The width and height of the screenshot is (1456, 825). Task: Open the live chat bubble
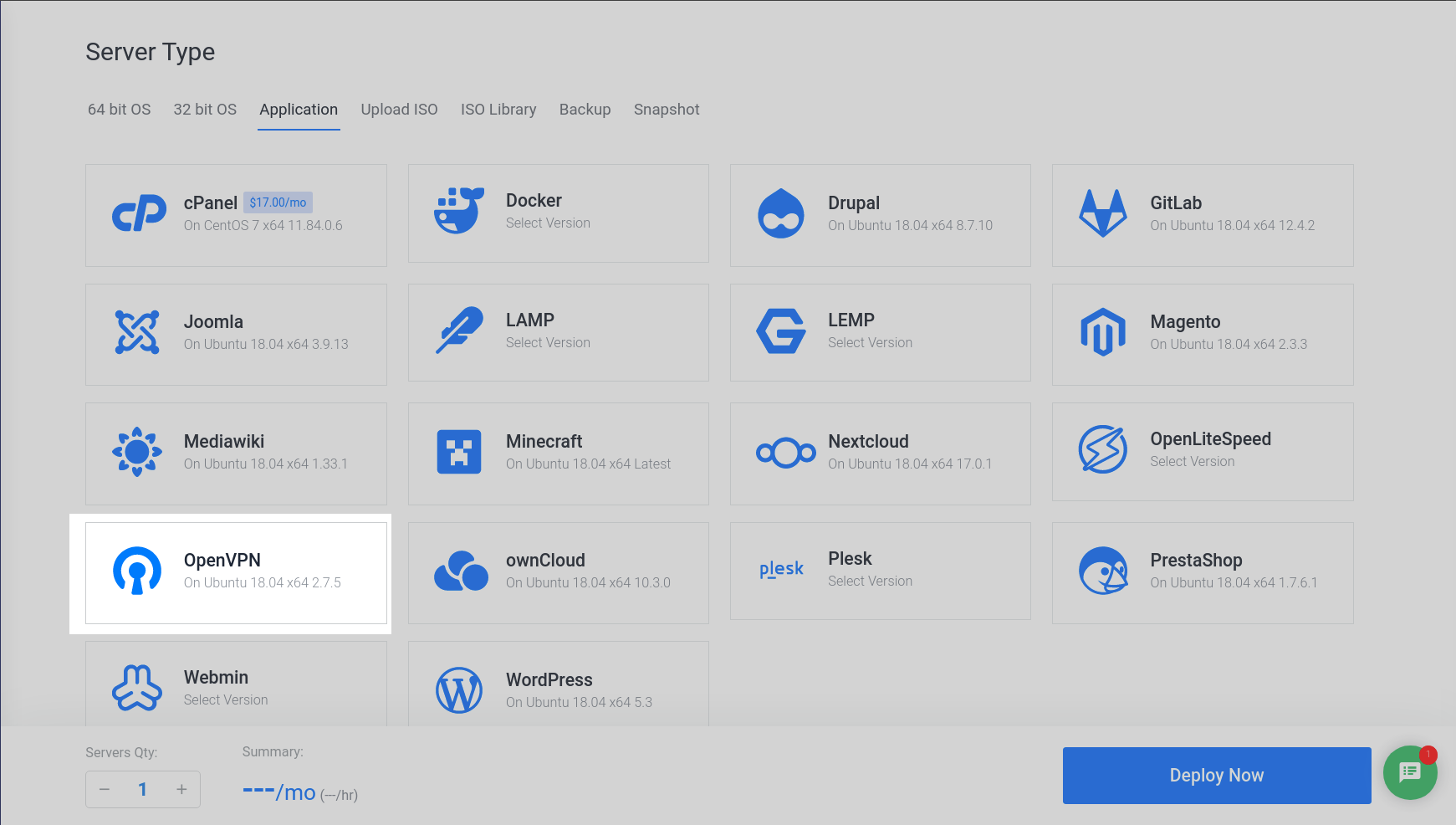pos(1410,772)
